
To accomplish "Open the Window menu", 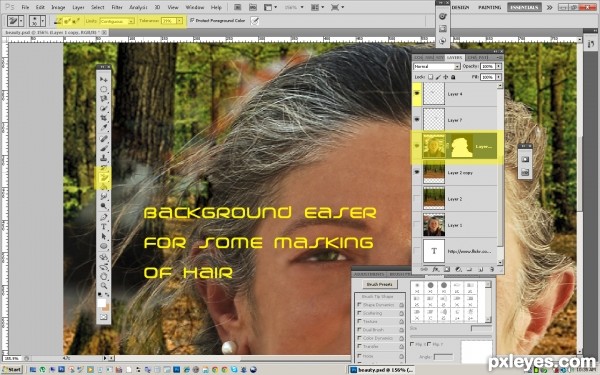I will [x=195, y=7].
